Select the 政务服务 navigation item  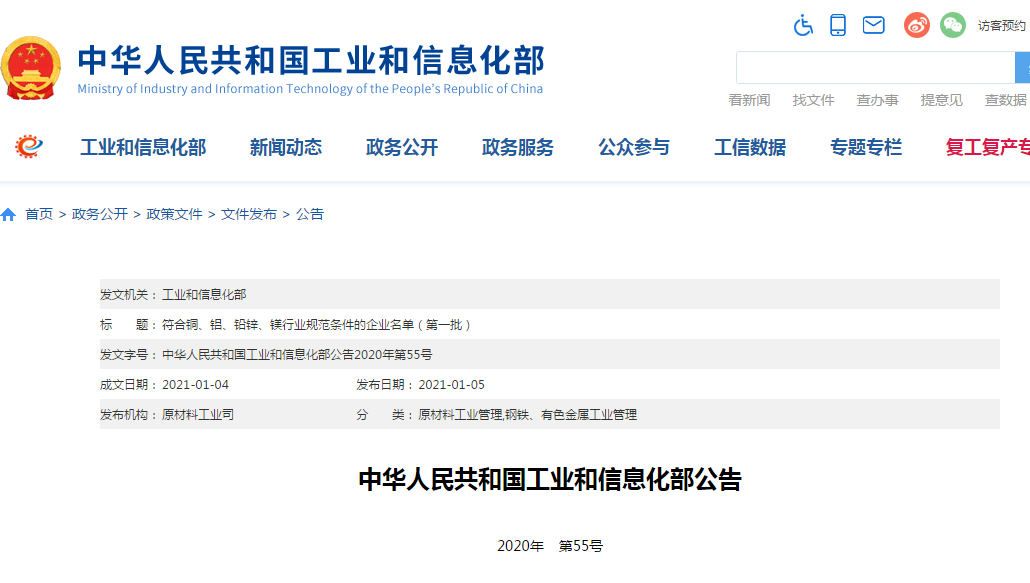pos(518,148)
